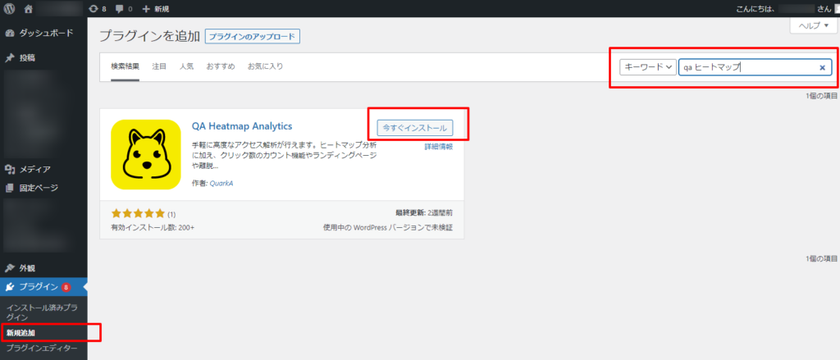This screenshot has width=840, height=360.
Task: Clear search with the x icon
Action: [x=822, y=68]
